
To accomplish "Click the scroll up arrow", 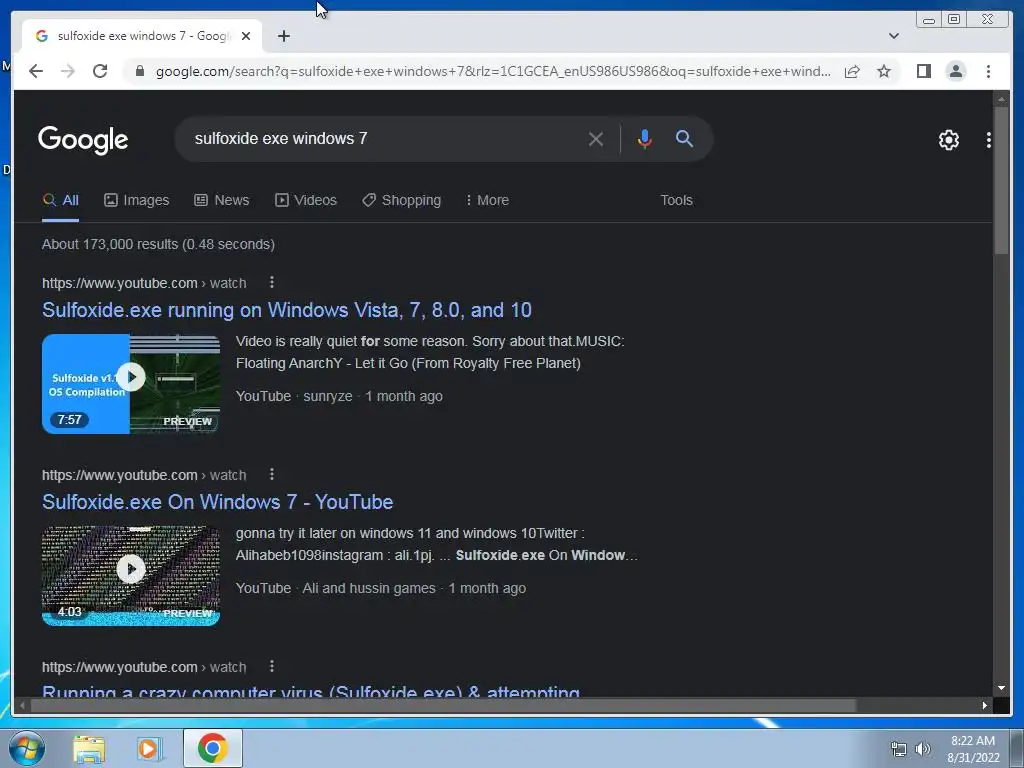I will pos(1001,99).
